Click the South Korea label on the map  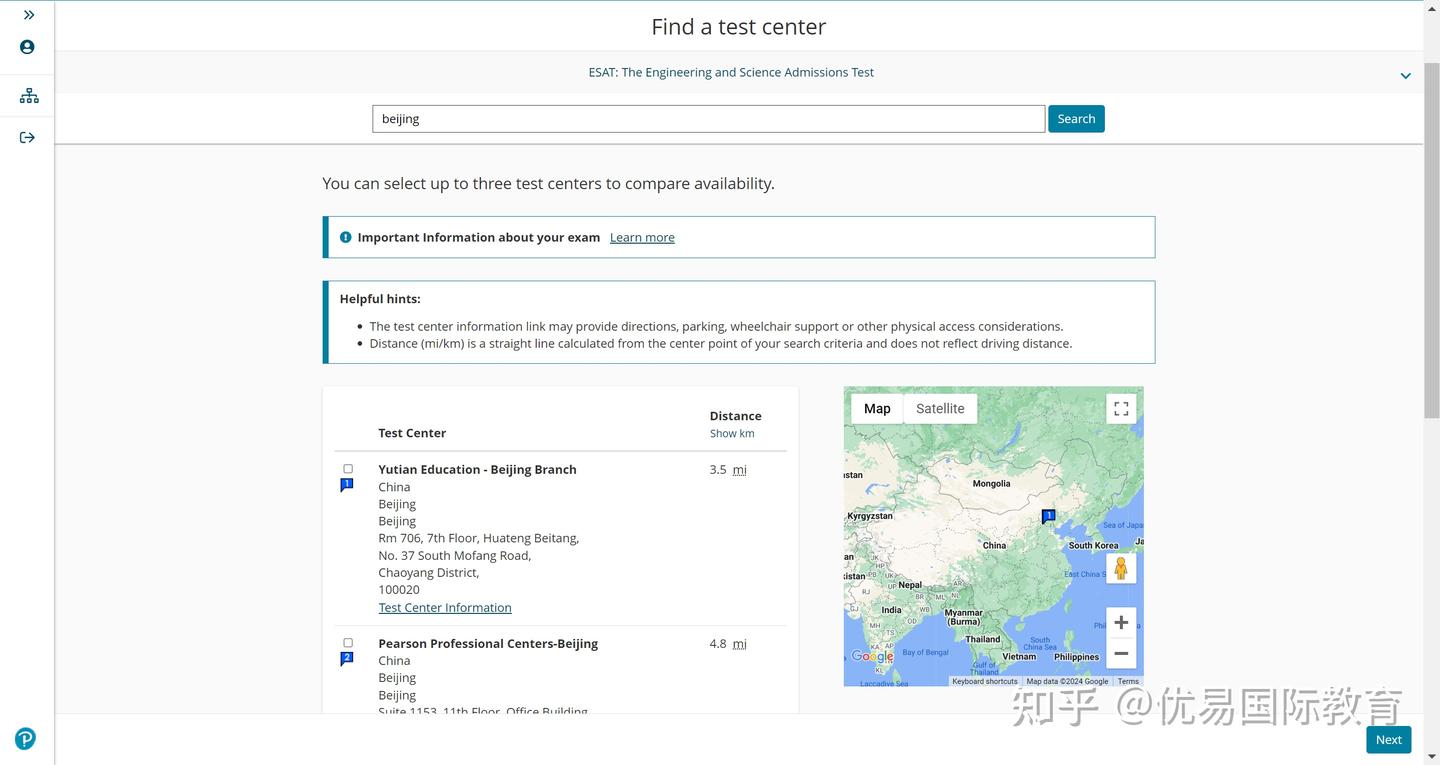pos(1093,545)
